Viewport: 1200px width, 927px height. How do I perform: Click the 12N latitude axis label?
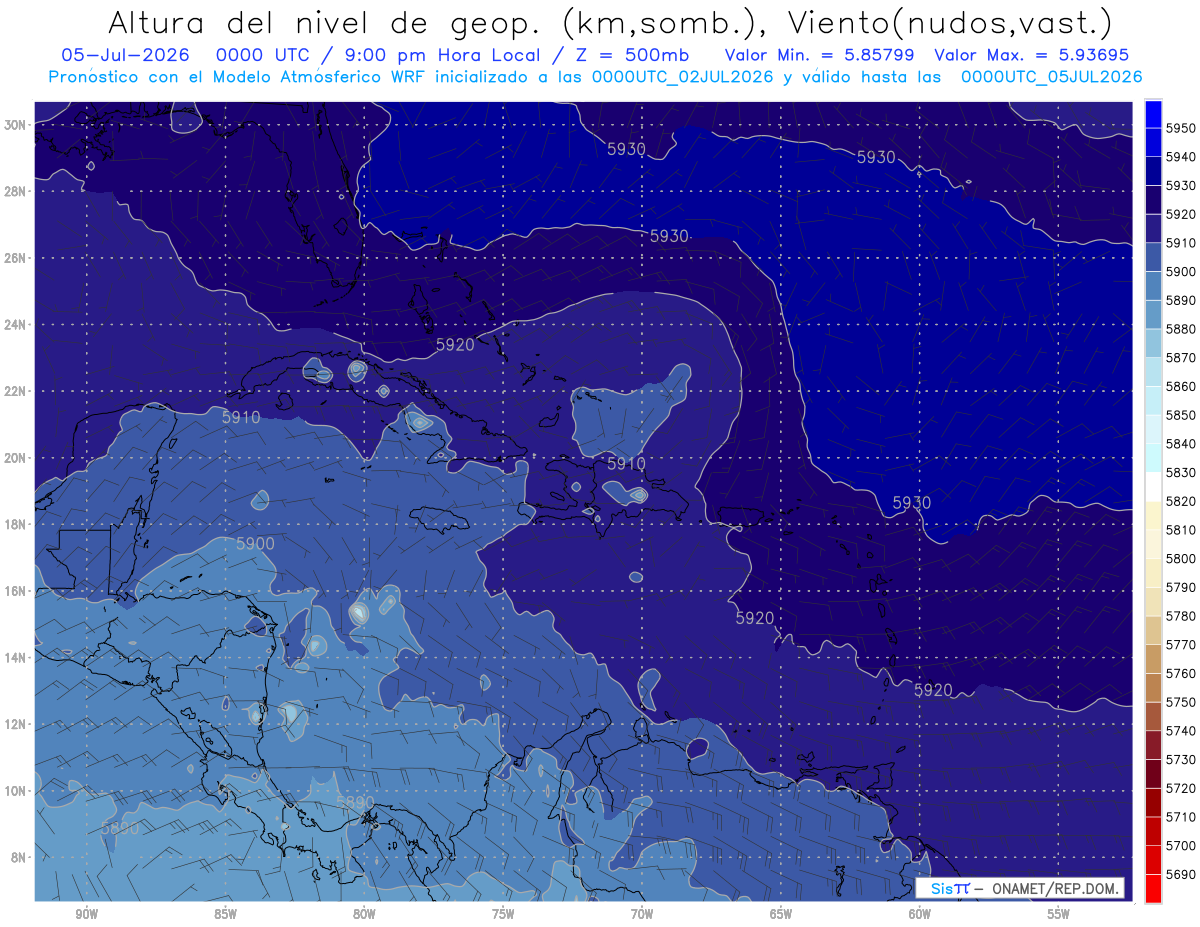click(x=15, y=724)
